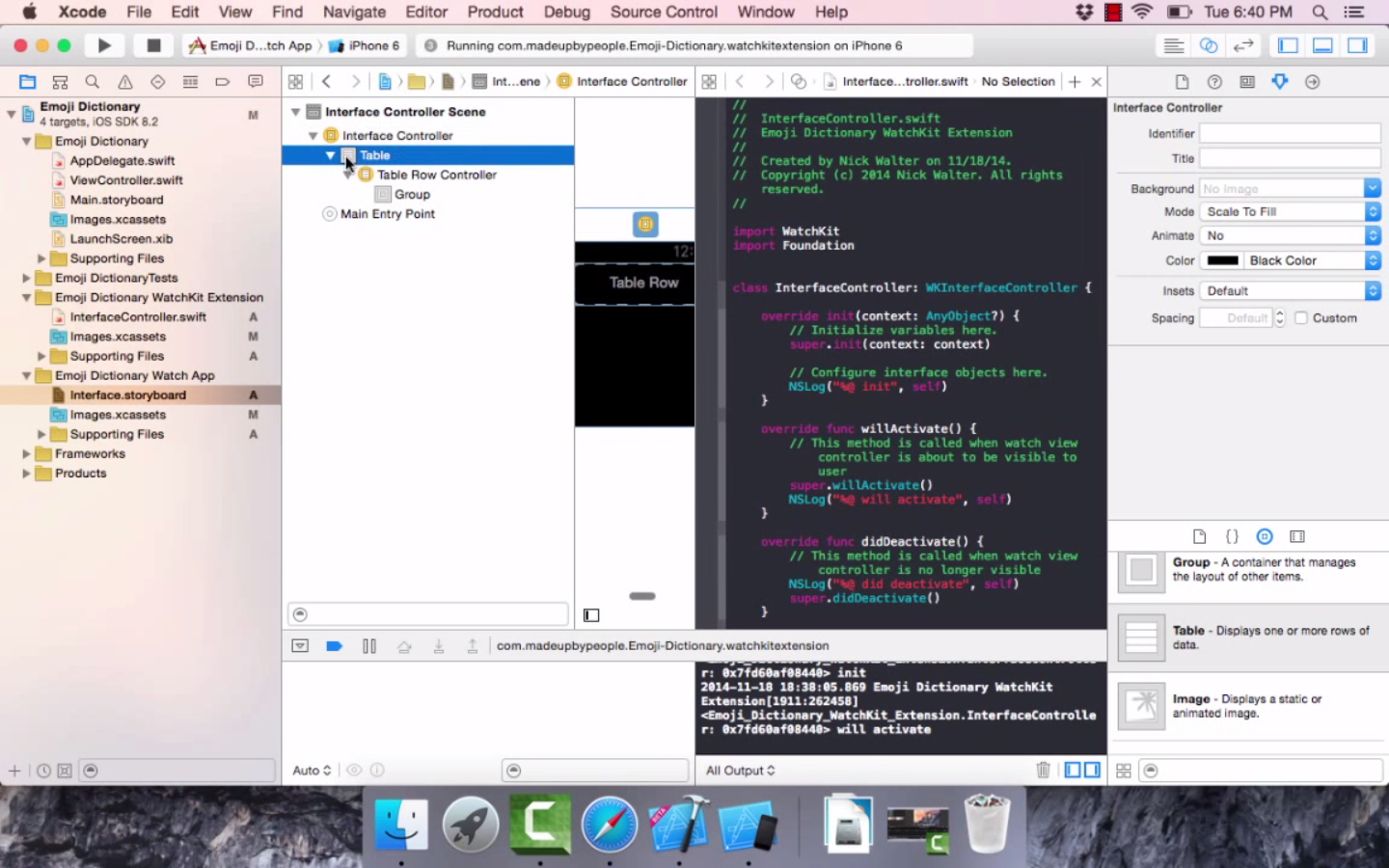Open the Symbol navigator

click(x=60, y=82)
